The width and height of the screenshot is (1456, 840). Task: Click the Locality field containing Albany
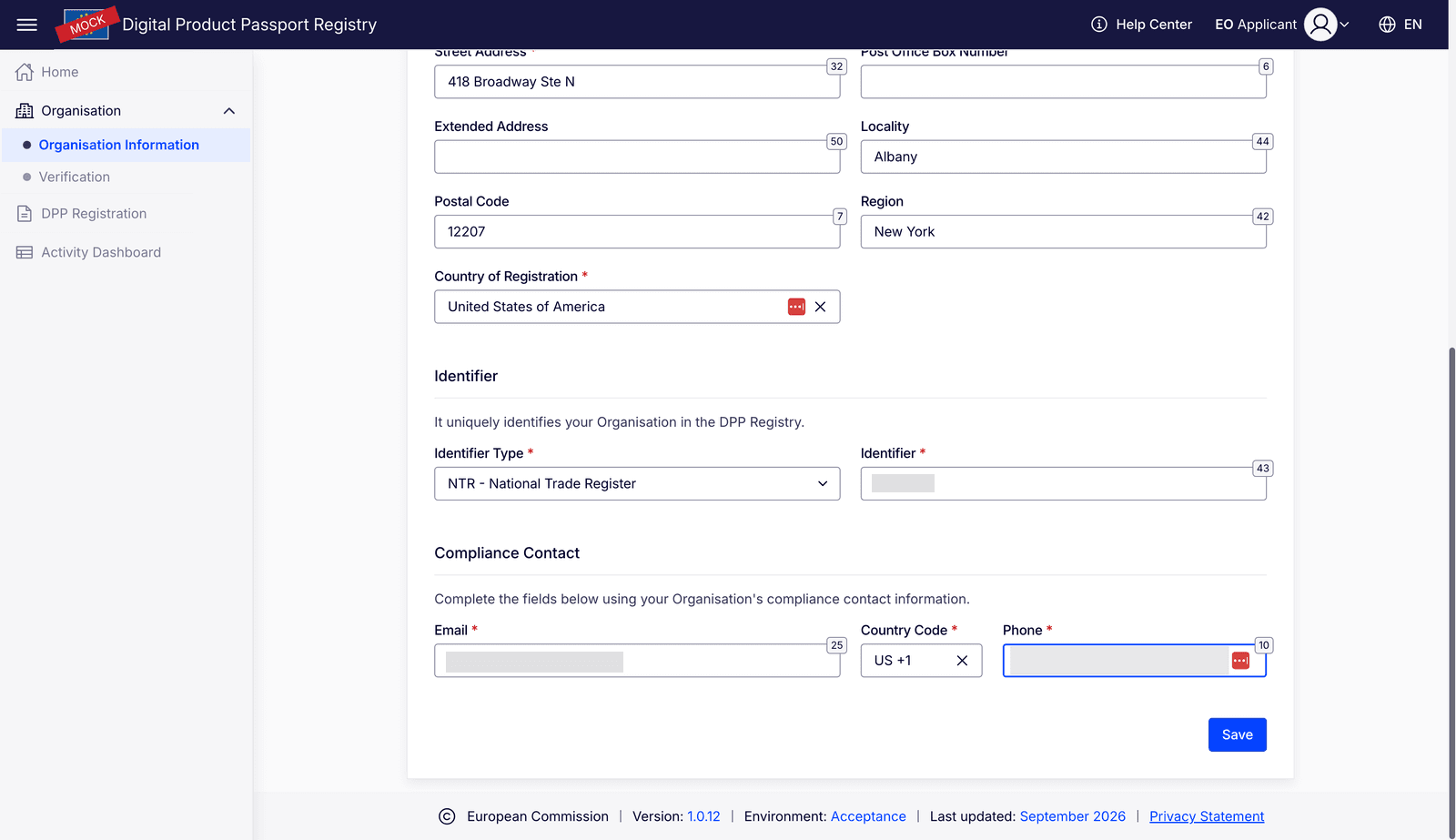pyautogui.click(x=1064, y=157)
